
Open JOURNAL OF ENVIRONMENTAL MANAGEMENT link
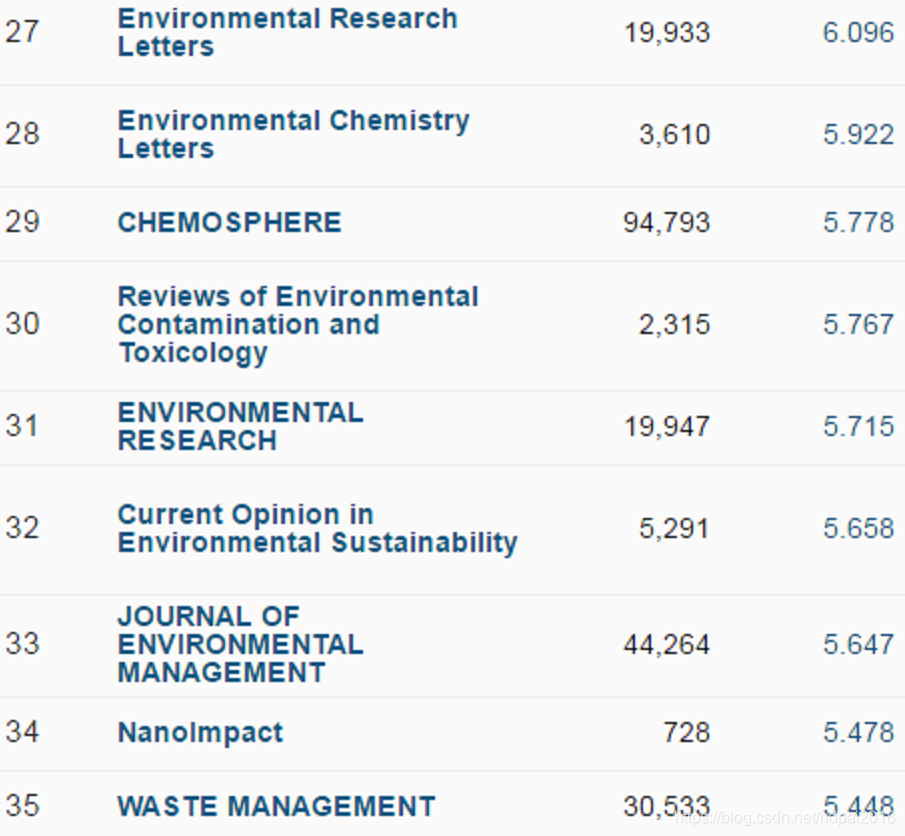coord(240,644)
